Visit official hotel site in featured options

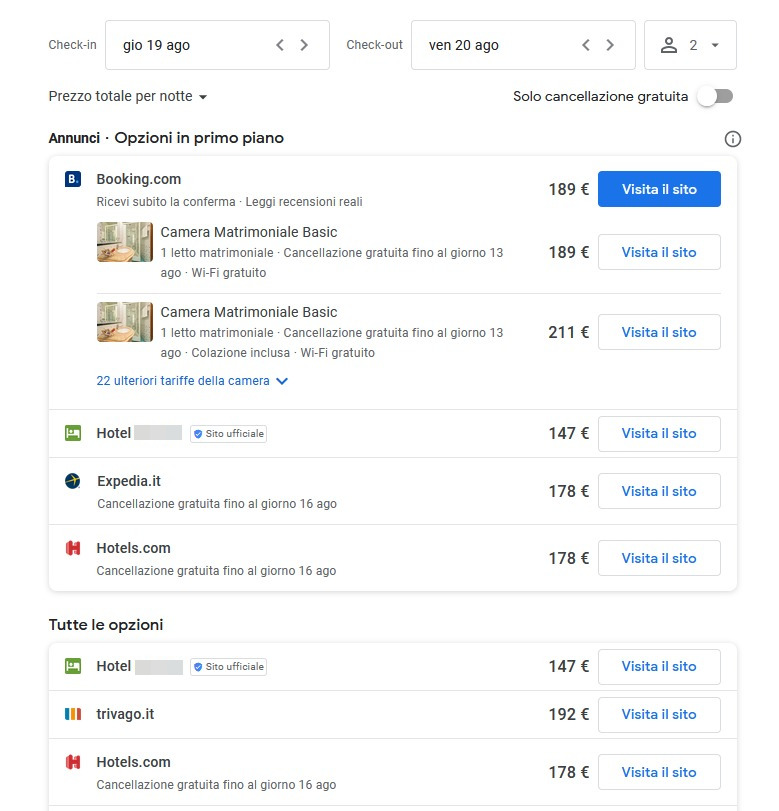(x=659, y=433)
